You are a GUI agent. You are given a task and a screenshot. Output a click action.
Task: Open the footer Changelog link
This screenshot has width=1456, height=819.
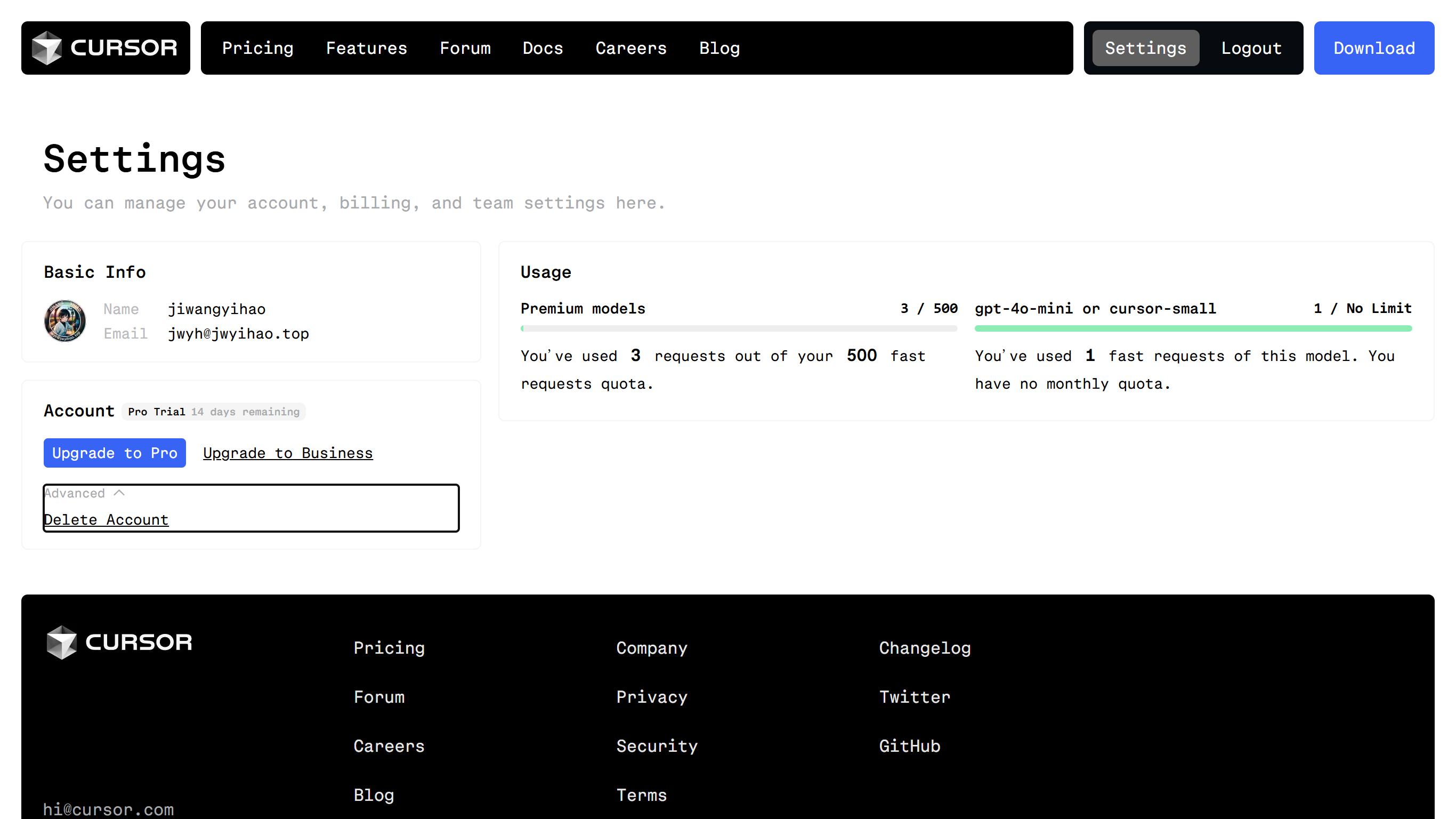(x=925, y=648)
